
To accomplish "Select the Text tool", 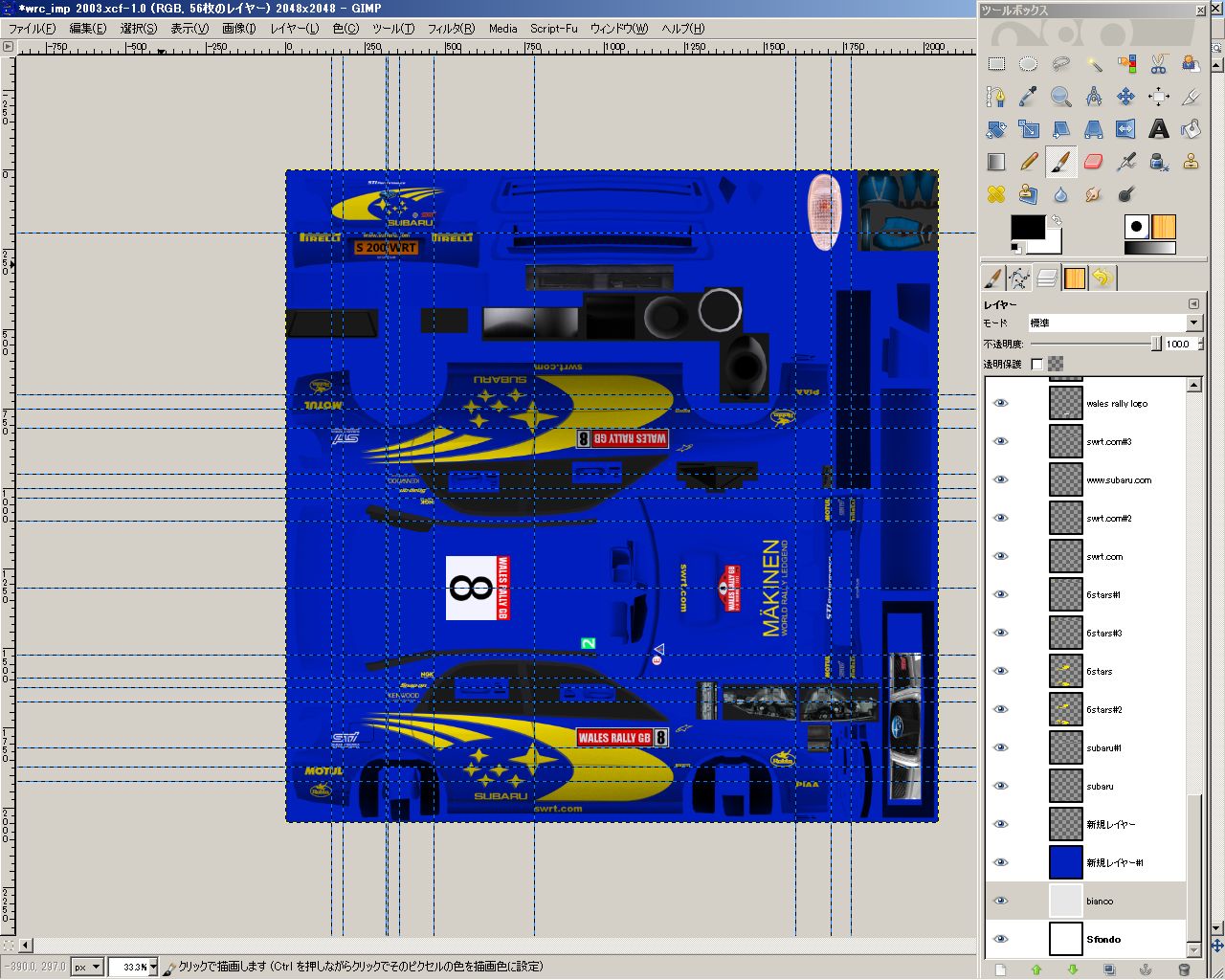I will tap(1158, 129).
